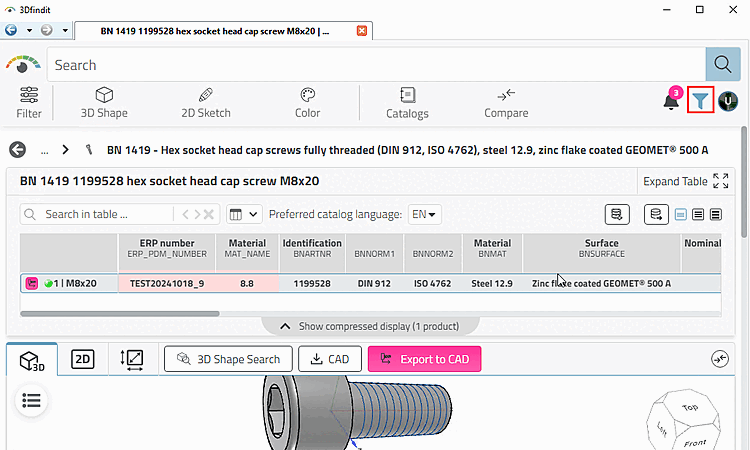This screenshot has width=750, height=450.
Task: Clear the table search
Action: tap(209, 214)
